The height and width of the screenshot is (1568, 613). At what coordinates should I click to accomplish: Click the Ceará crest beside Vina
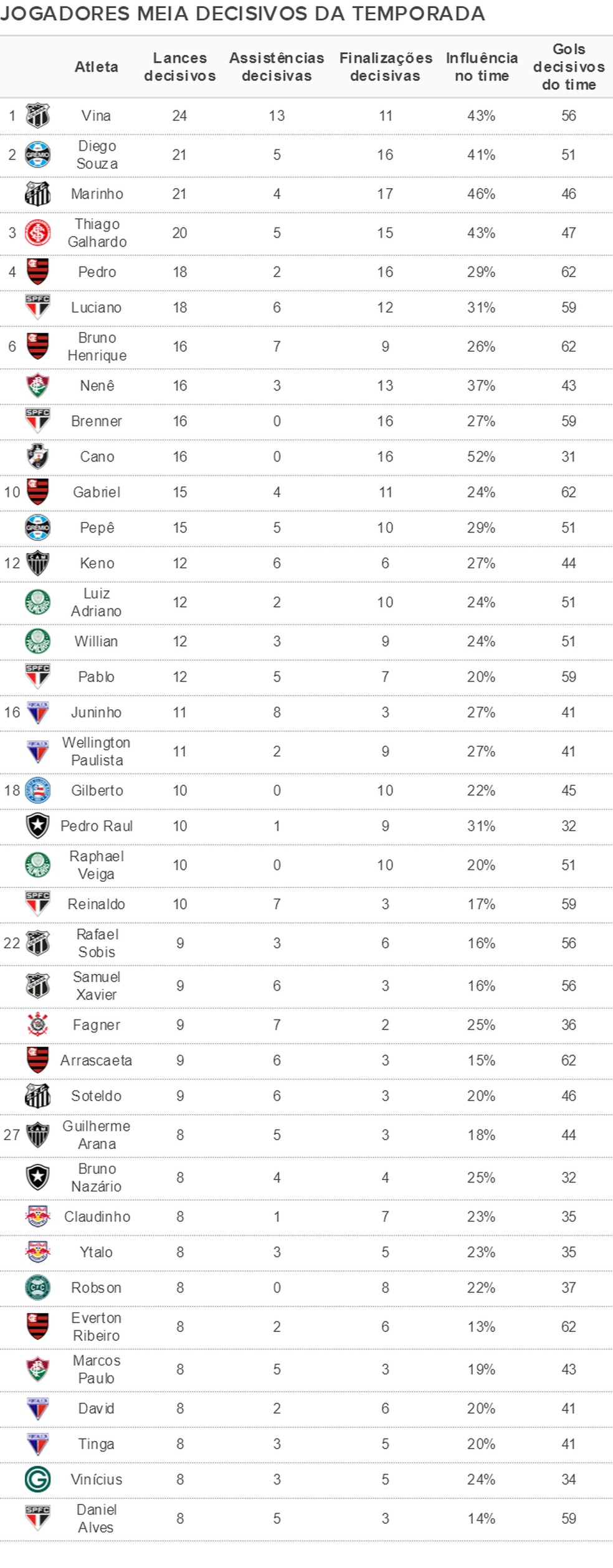pyautogui.click(x=37, y=115)
